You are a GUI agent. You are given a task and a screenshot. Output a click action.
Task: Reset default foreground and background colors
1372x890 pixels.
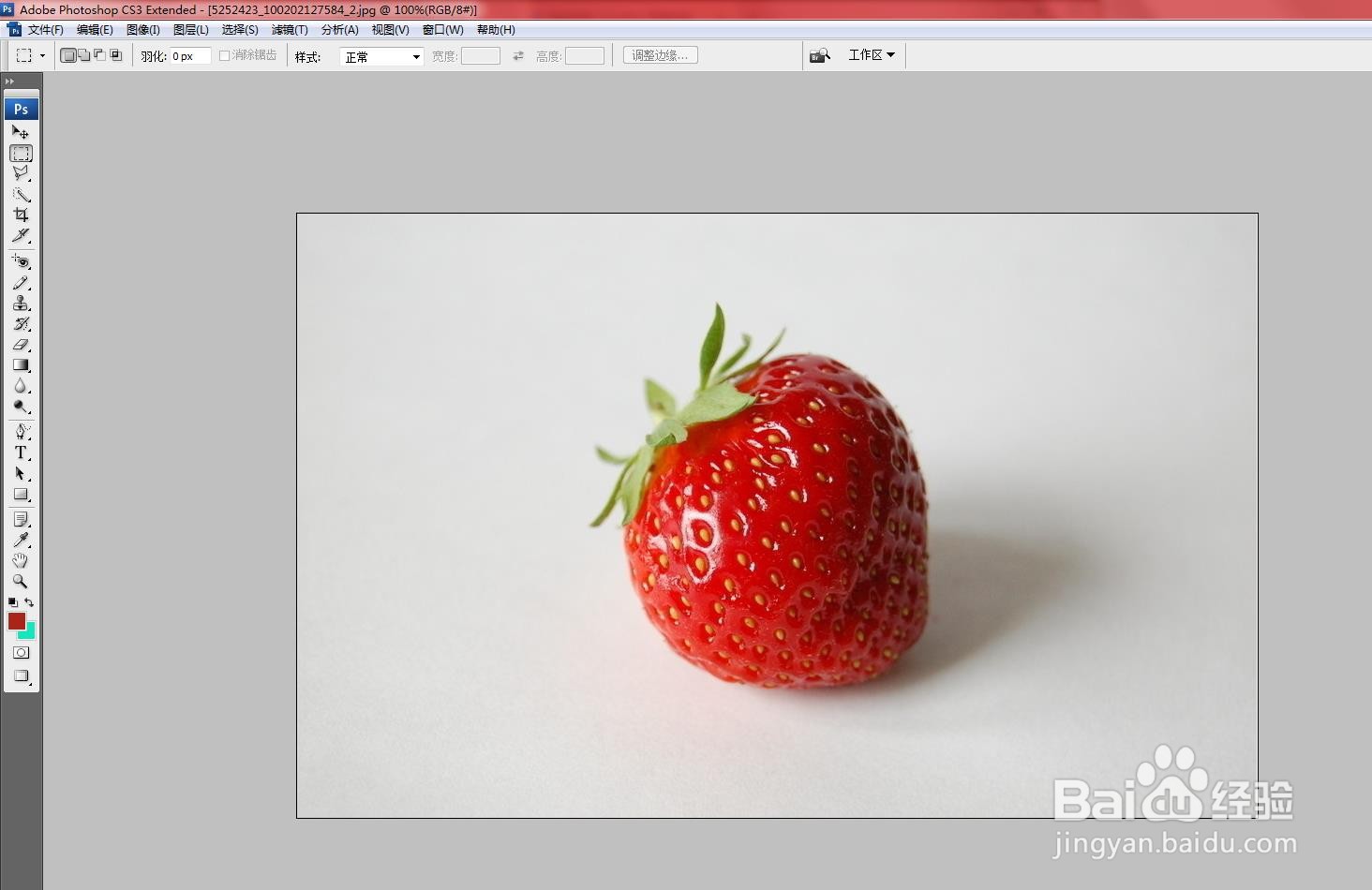pyautogui.click(x=13, y=602)
